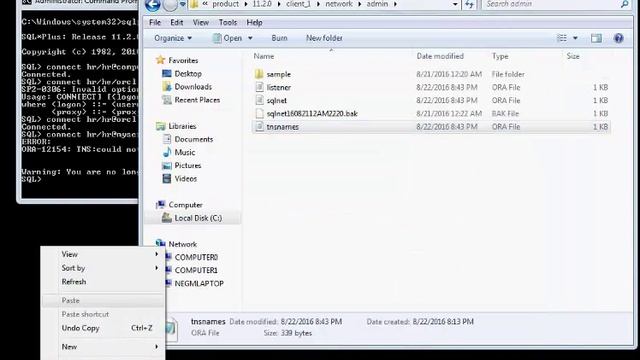This screenshot has height=360, width=640.
Task: Select the tnsnames file icon
Action: pyautogui.click(x=259, y=127)
